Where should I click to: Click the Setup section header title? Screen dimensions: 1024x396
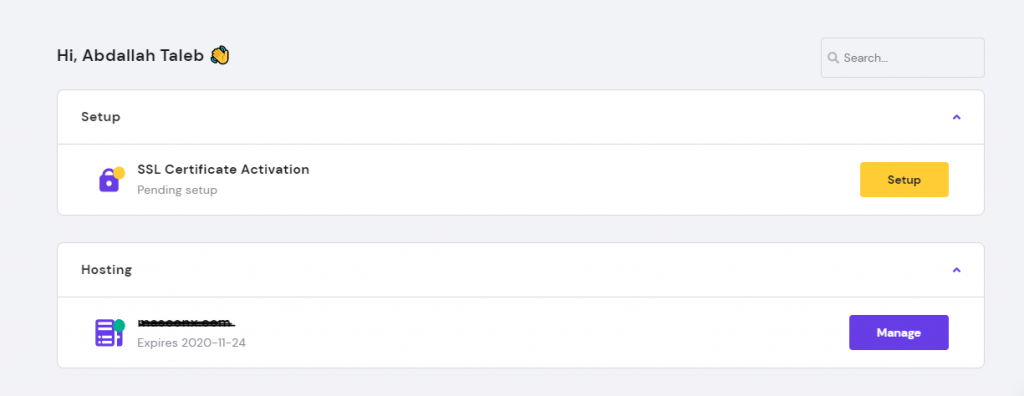click(x=101, y=117)
